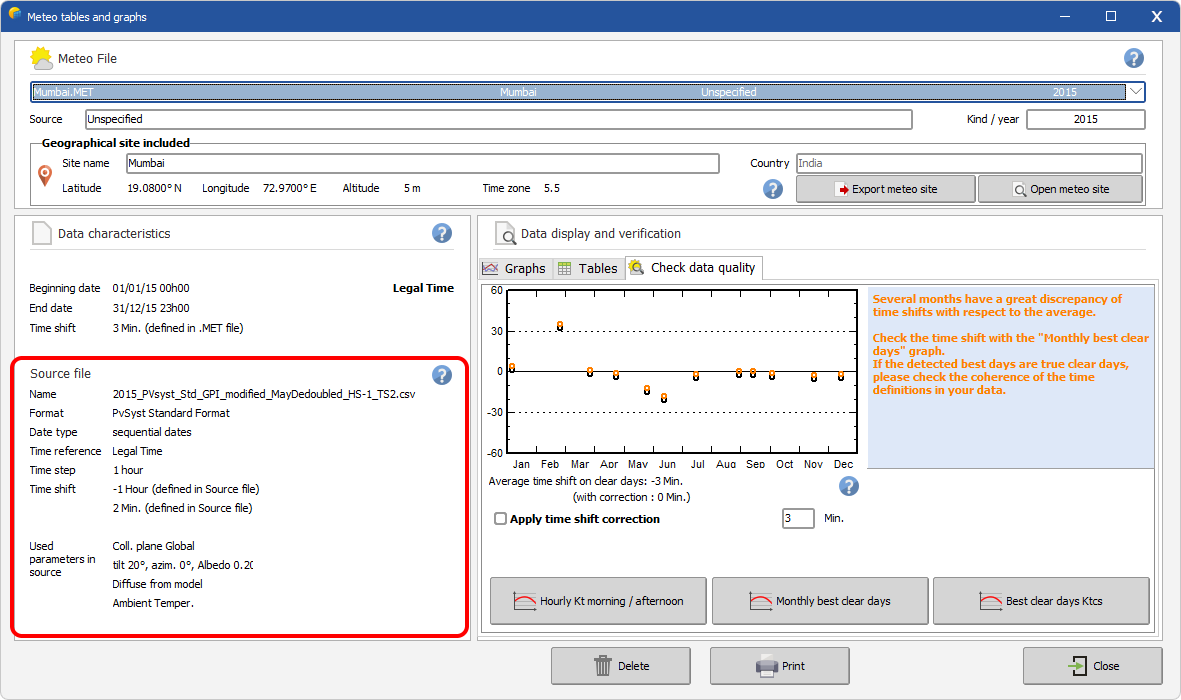The image size is (1181, 700).
Task: Open help icon in the Source file section
Action: coord(442,375)
